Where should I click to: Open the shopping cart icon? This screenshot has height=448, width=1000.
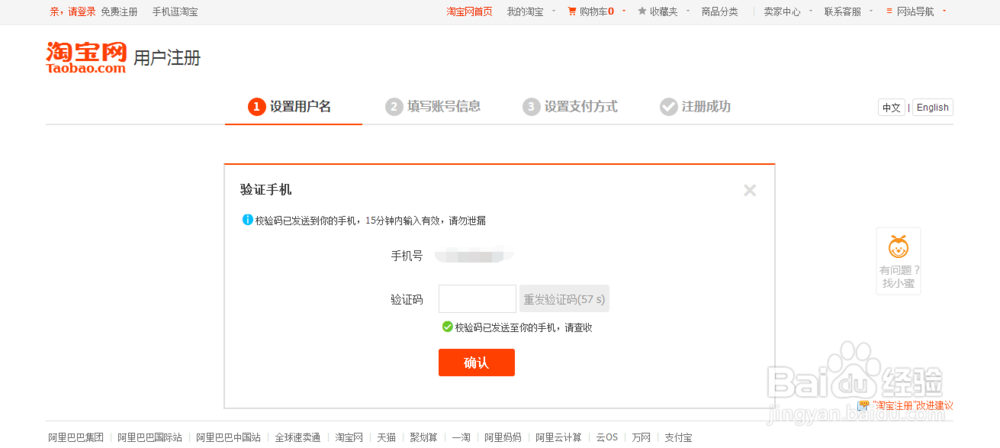(572, 11)
